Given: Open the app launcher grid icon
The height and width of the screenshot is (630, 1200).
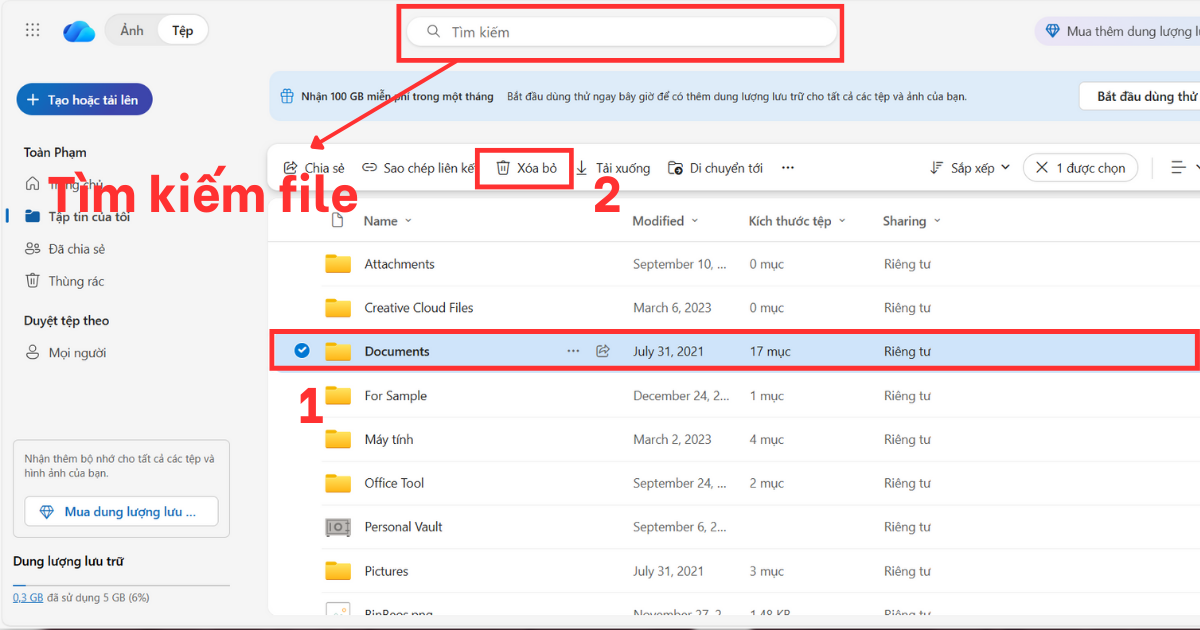Looking at the screenshot, I should pos(32,29).
